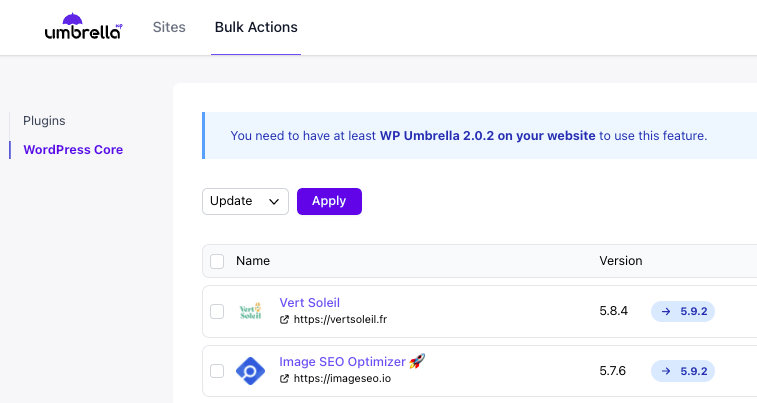Click the Vert Soleil site logo
The width and height of the screenshot is (757, 403).
(x=250, y=311)
